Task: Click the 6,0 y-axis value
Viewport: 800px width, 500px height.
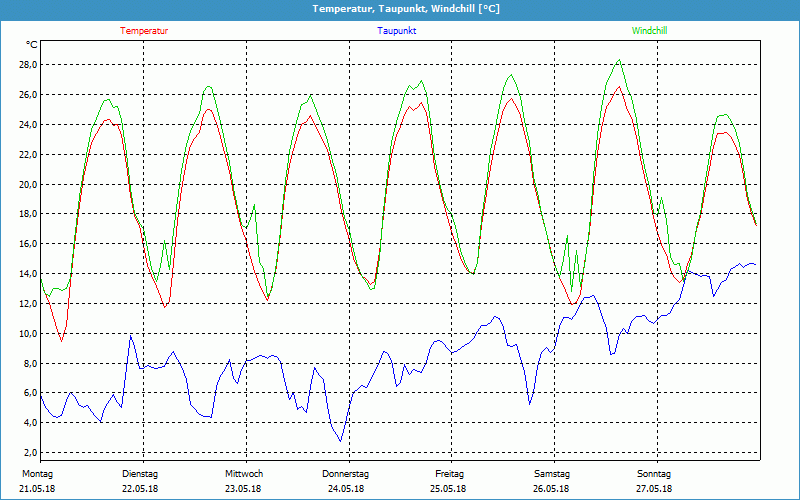Action: coord(30,393)
